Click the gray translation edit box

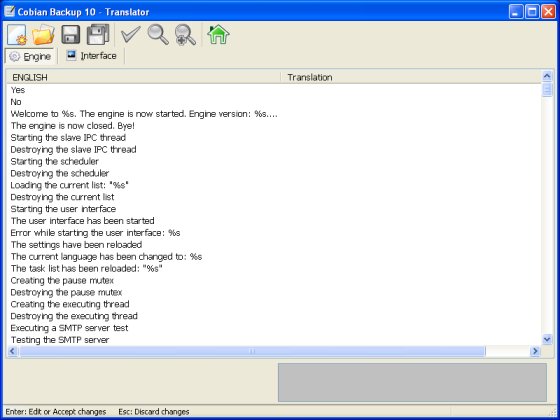pyautogui.click(x=412, y=382)
